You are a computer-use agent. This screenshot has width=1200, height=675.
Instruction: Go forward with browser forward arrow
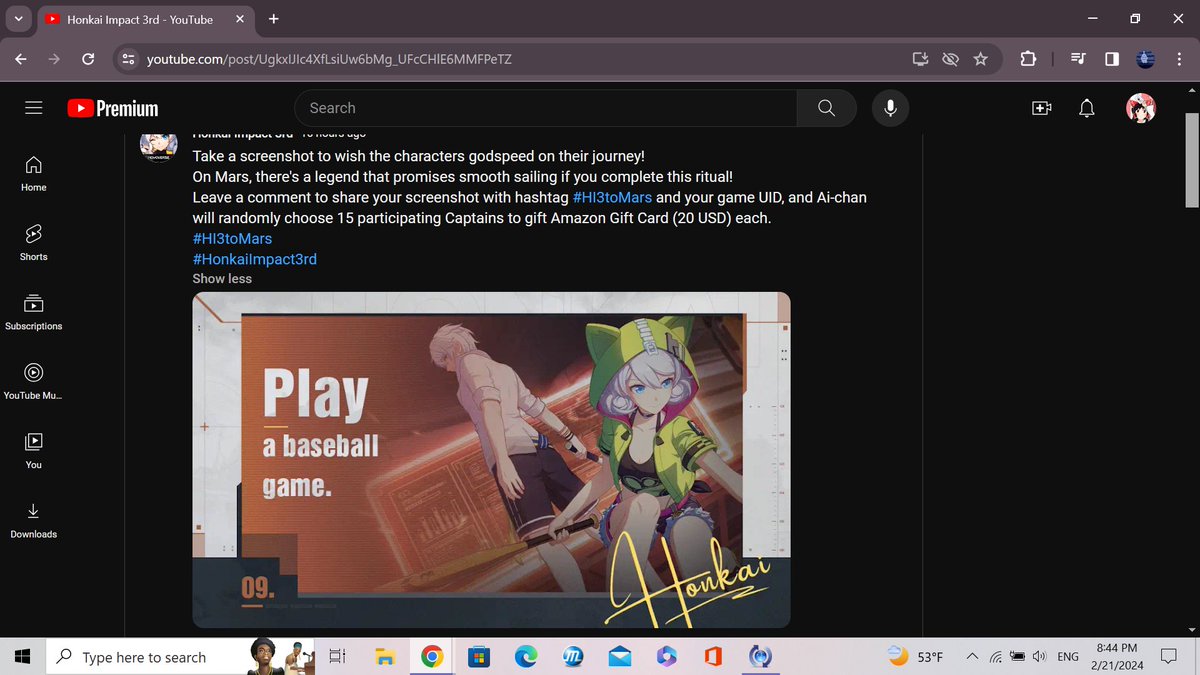54,59
